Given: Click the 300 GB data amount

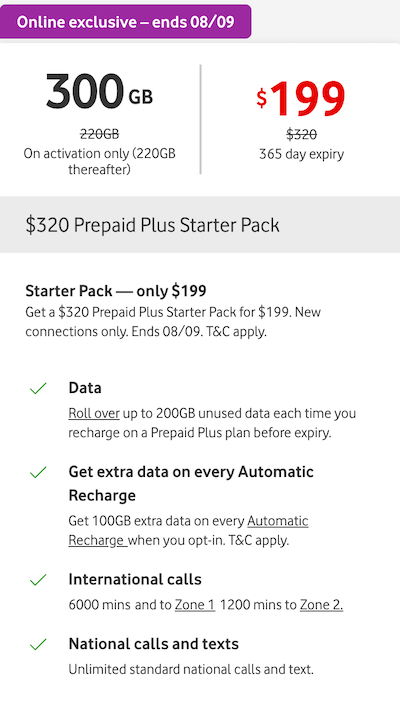Looking at the screenshot, I should [99, 91].
